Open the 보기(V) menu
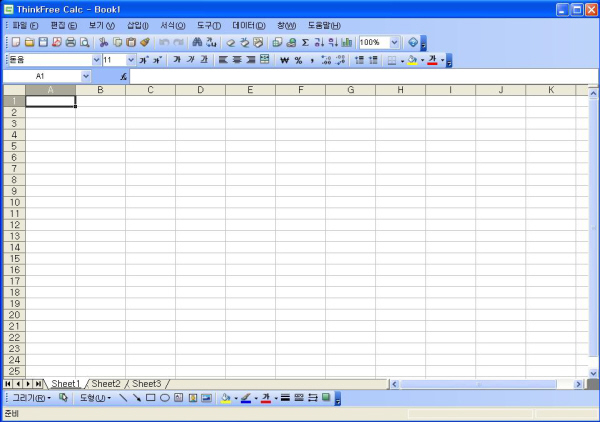Image resolution: width=600 pixels, height=422 pixels. (102, 26)
